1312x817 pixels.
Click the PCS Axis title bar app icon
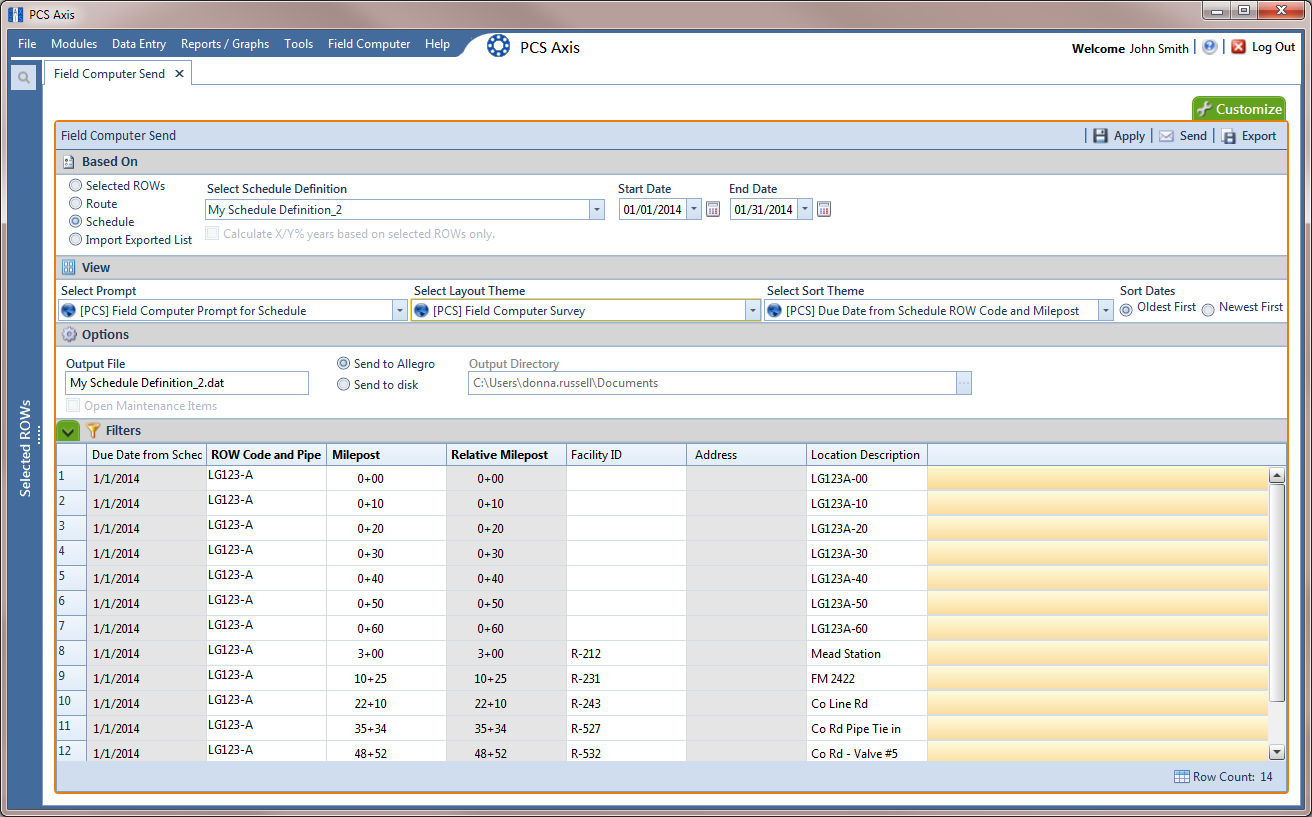pyautogui.click(x=17, y=15)
